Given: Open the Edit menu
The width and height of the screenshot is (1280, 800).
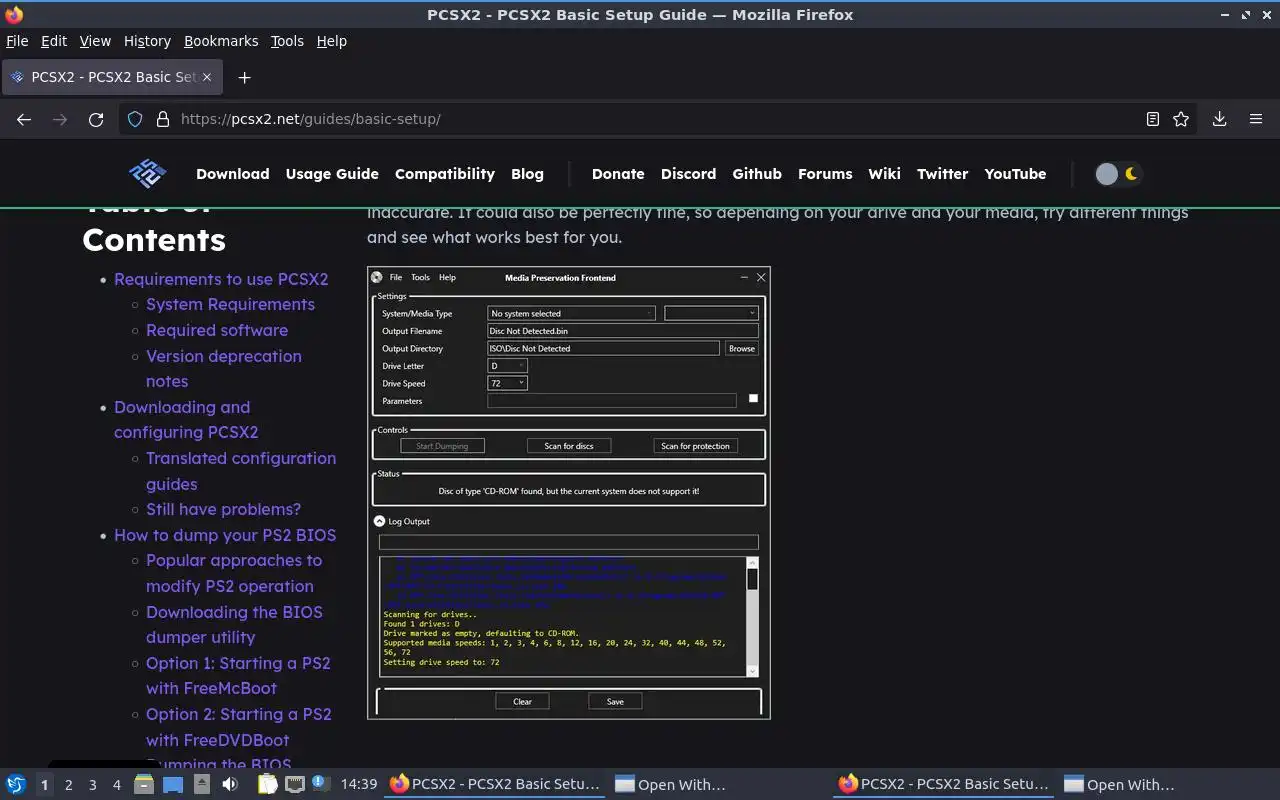Looking at the screenshot, I should point(54,41).
